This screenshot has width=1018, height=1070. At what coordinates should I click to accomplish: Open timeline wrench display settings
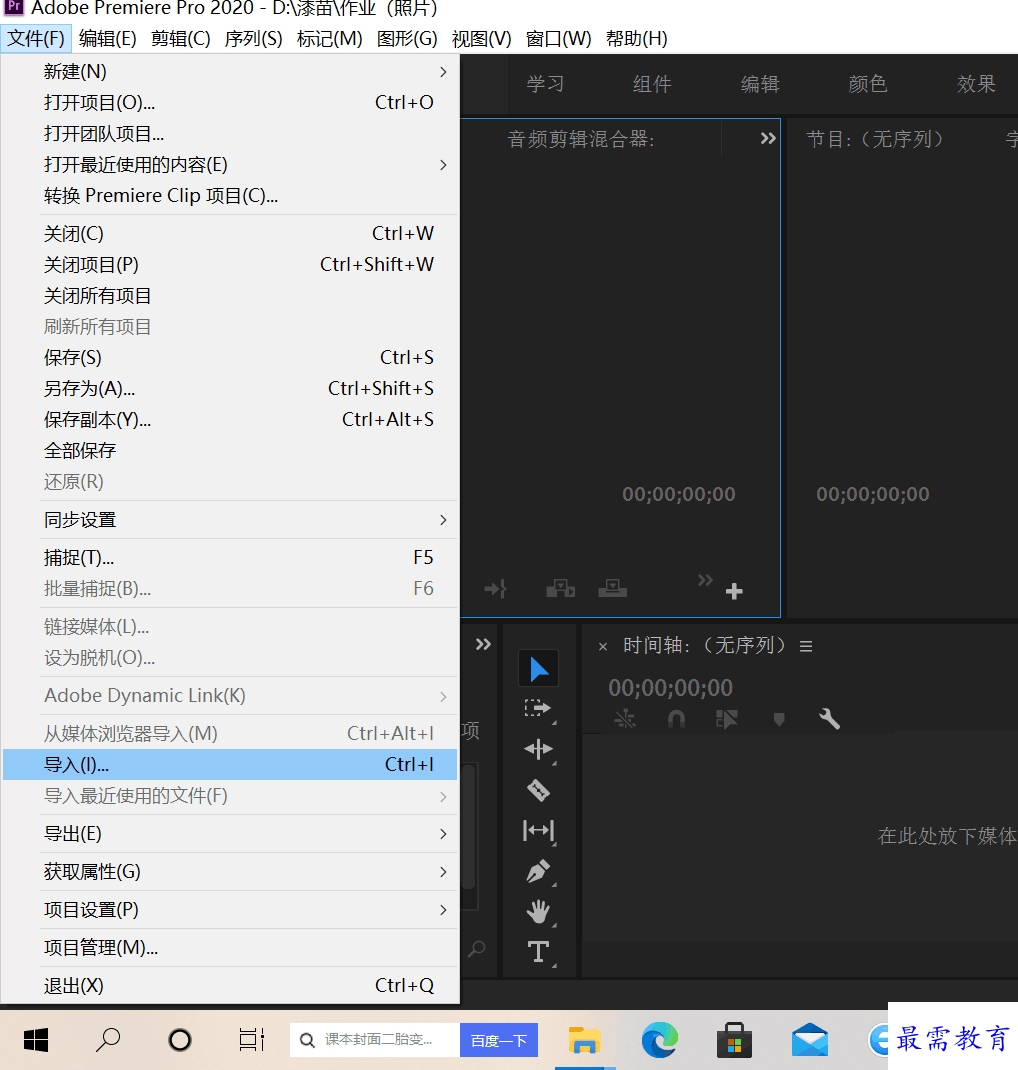[829, 719]
